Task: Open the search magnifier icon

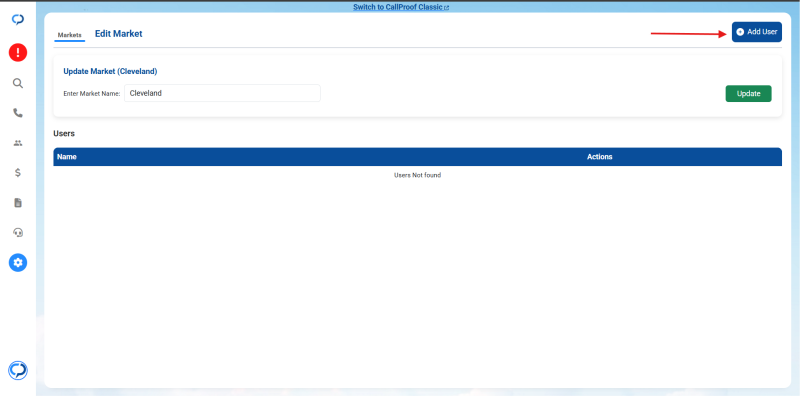Action: (x=18, y=83)
